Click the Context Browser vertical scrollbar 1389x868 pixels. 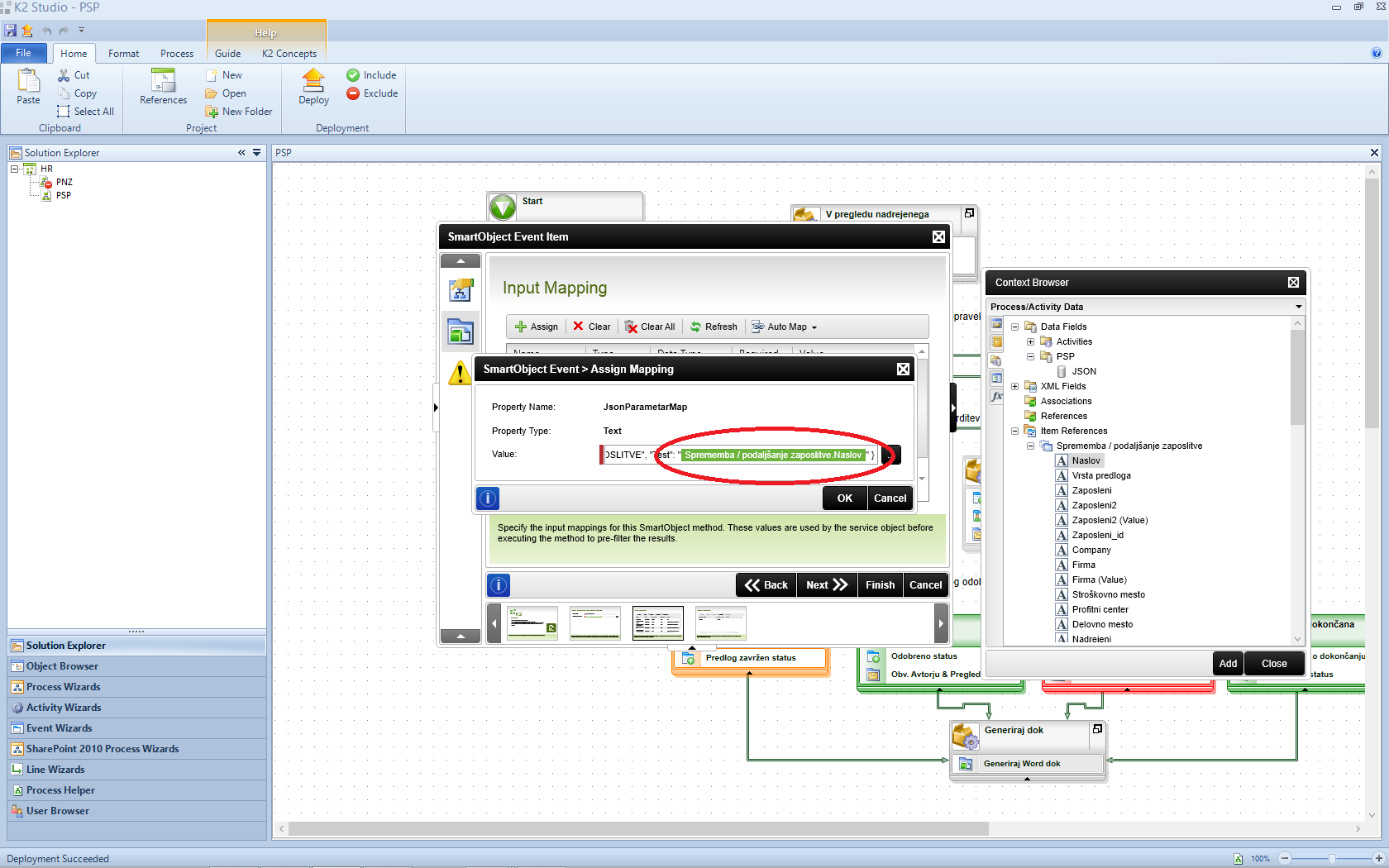[x=1297, y=377]
